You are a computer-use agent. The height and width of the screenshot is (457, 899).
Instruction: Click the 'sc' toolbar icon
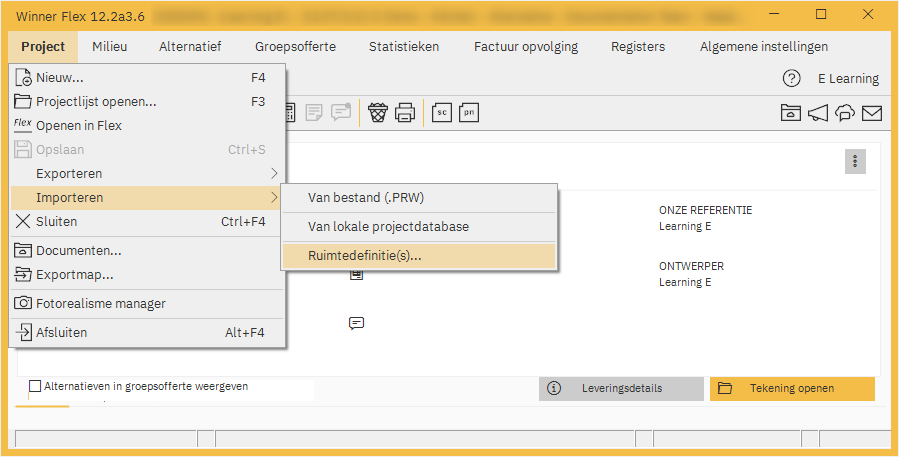tap(441, 113)
